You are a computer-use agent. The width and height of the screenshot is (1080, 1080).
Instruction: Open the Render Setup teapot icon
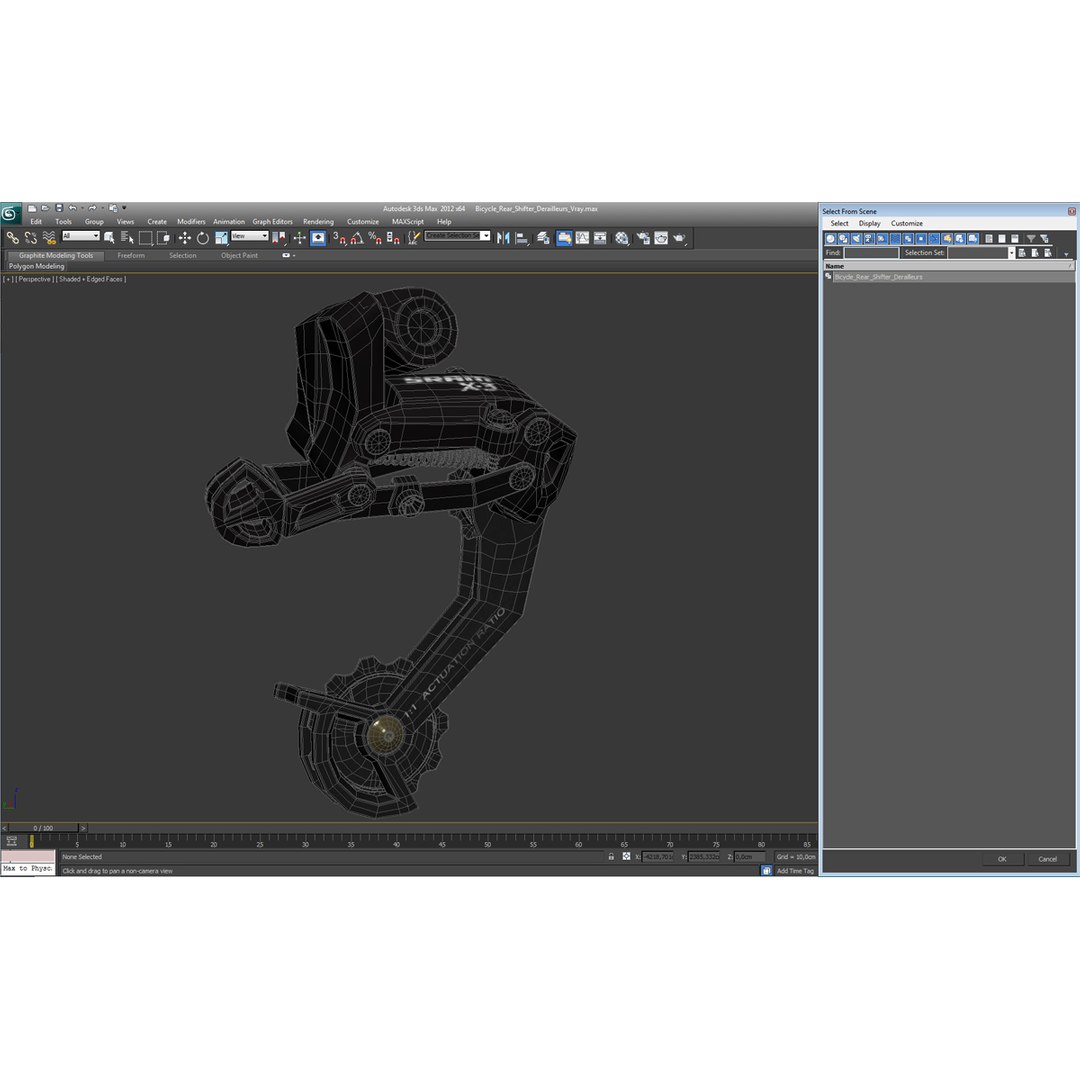pos(643,238)
